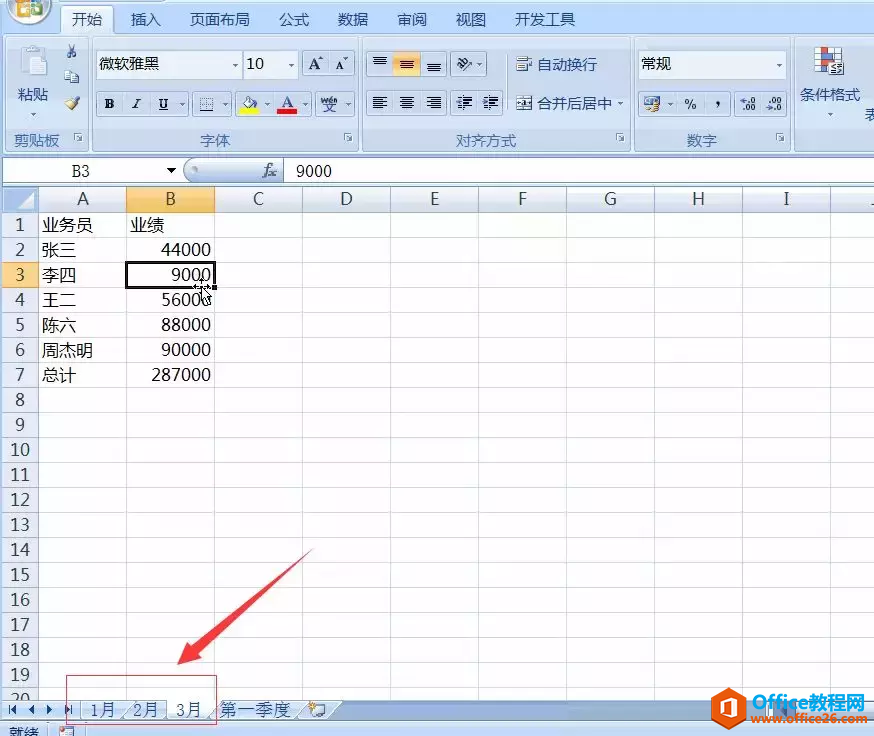Open number format 常规 dropdown

(x=779, y=65)
